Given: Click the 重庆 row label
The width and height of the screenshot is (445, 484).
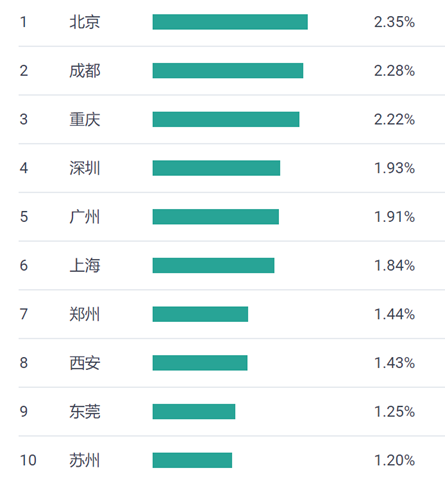Looking at the screenshot, I should pyautogui.click(x=85, y=119).
